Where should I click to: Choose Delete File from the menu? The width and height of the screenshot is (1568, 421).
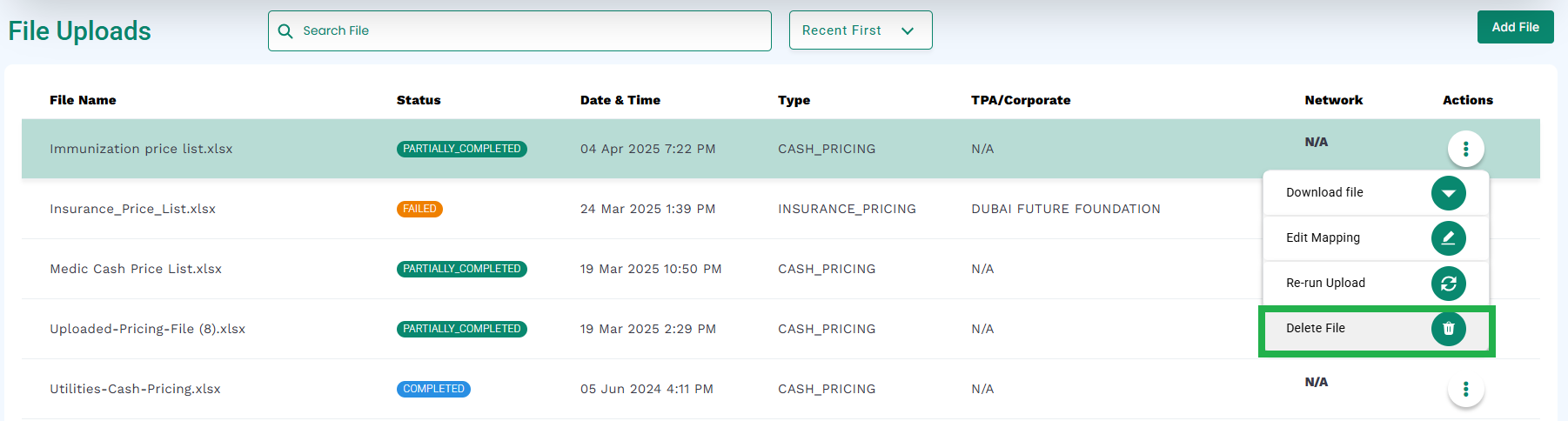point(1376,329)
